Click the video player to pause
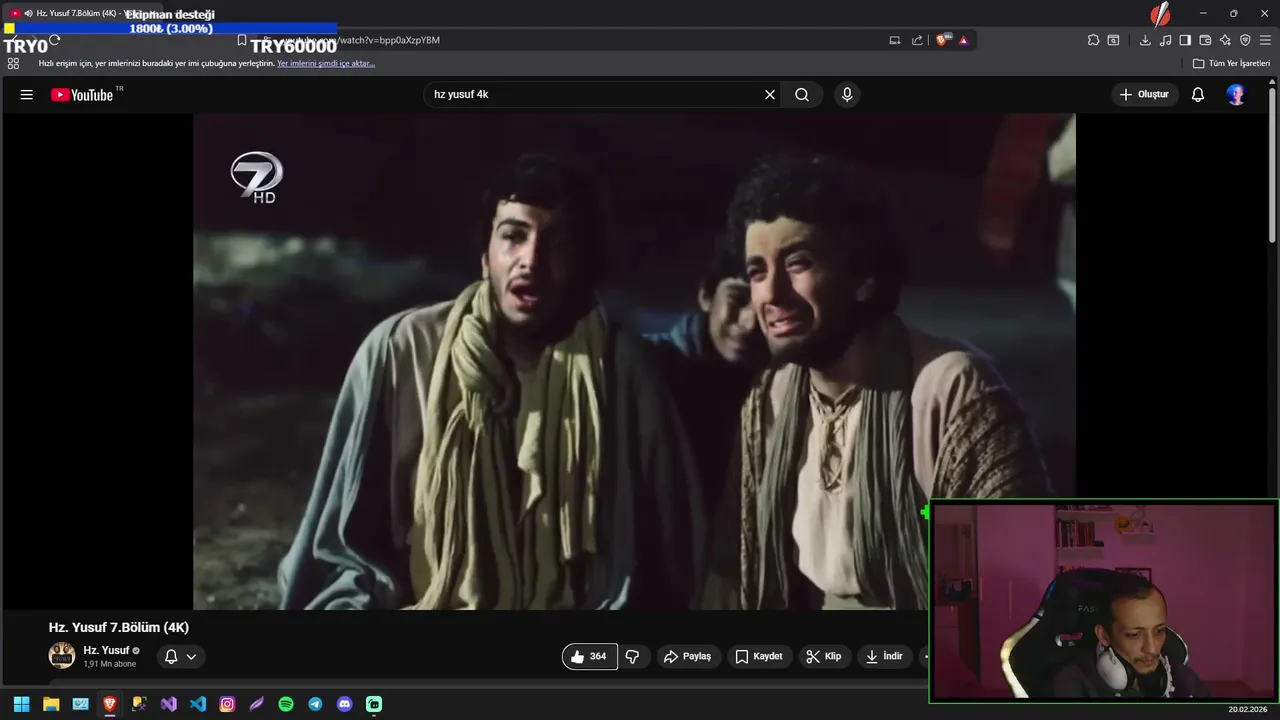Image resolution: width=1280 pixels, height=720 pixels. 634,361
